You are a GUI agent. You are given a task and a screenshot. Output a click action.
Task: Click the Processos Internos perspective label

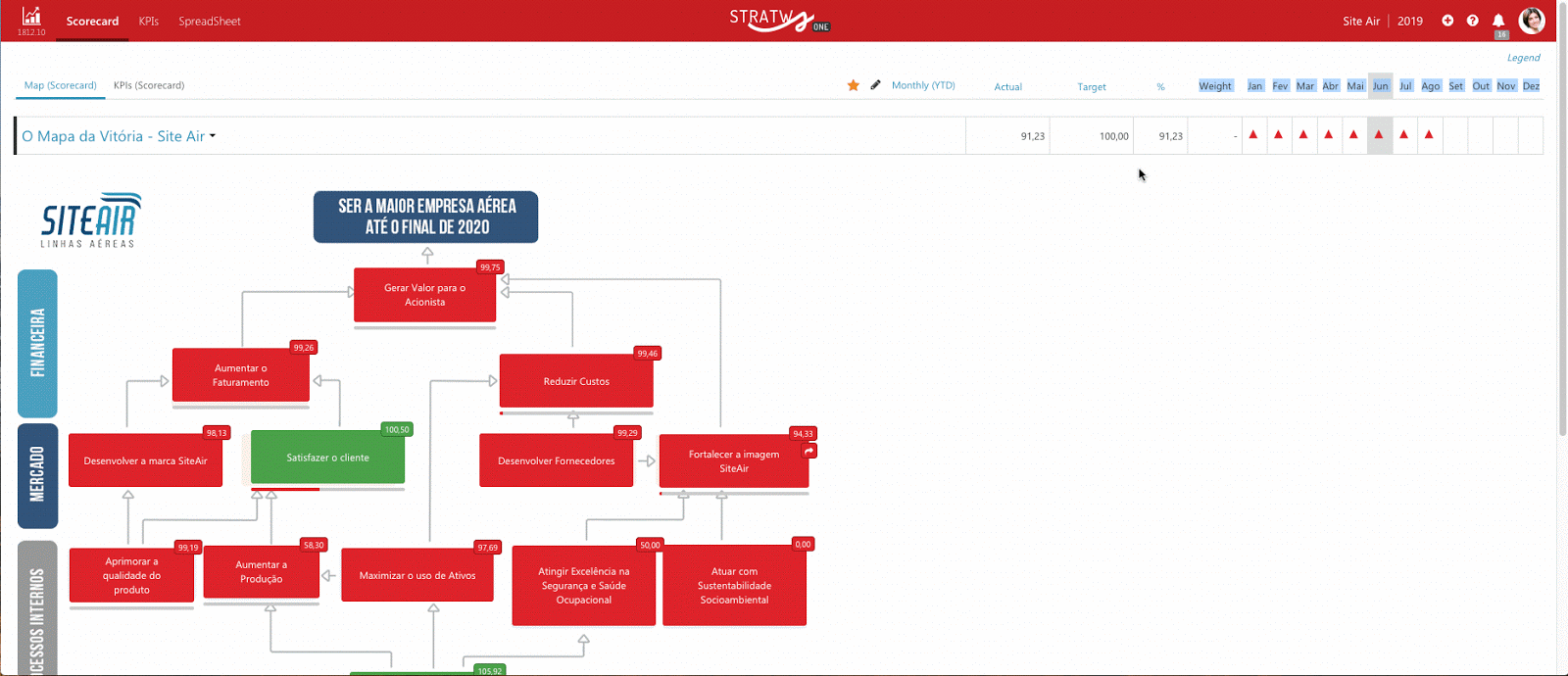38,609
